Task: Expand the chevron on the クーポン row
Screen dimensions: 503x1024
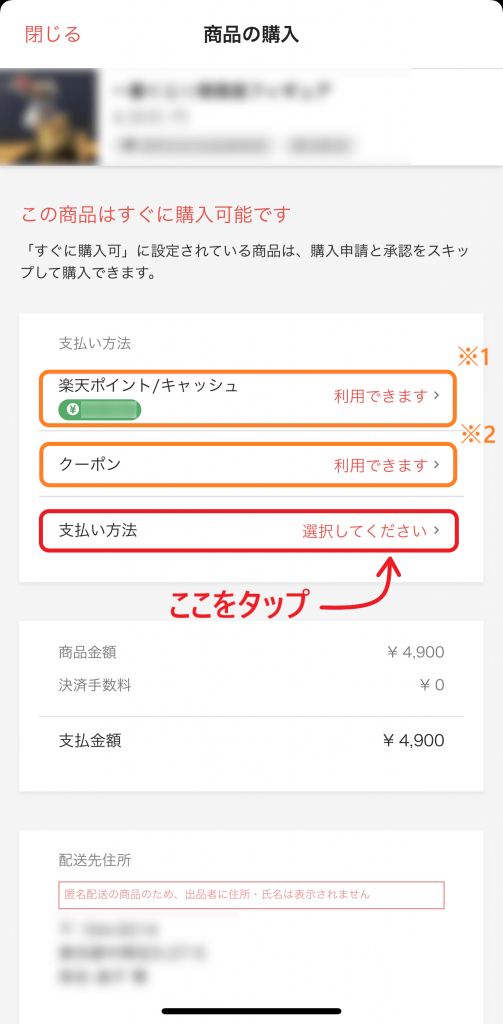Action: [x=437, y=465]
